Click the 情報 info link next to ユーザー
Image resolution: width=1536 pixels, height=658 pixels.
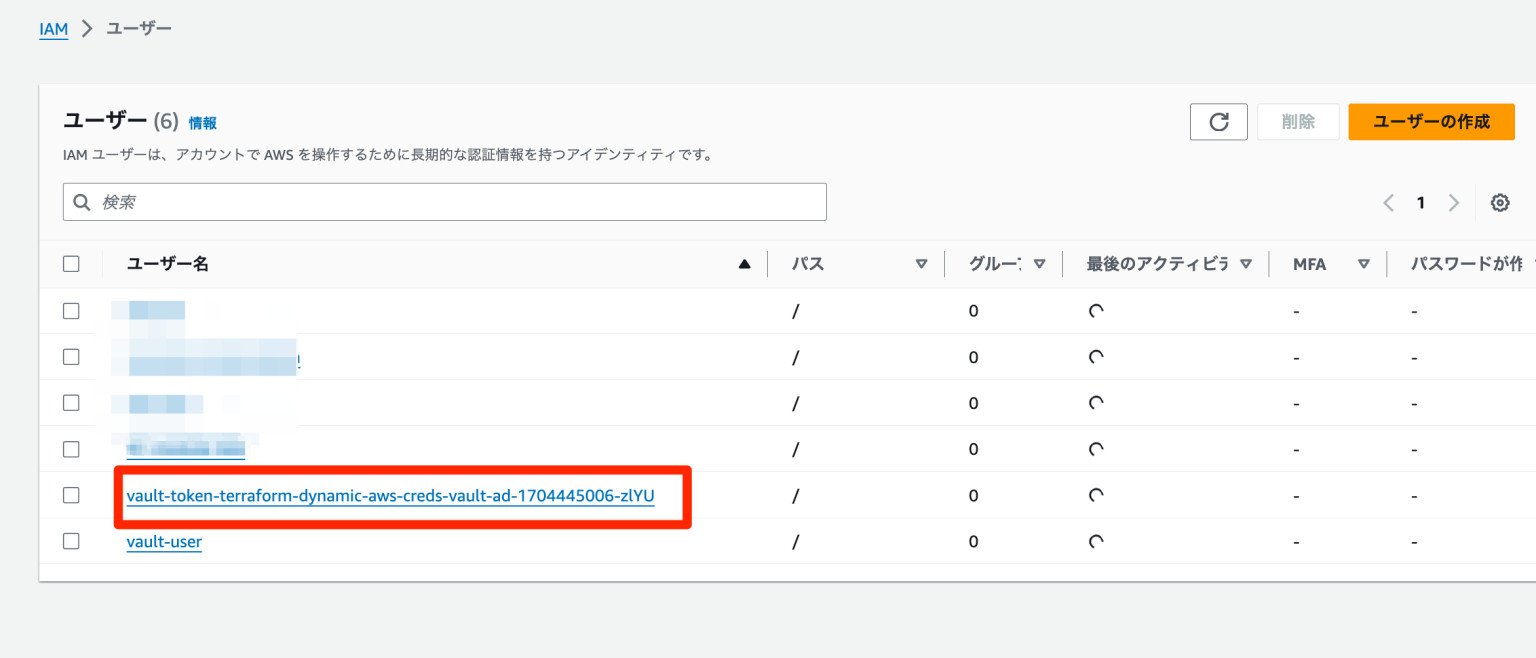[203, 123]
